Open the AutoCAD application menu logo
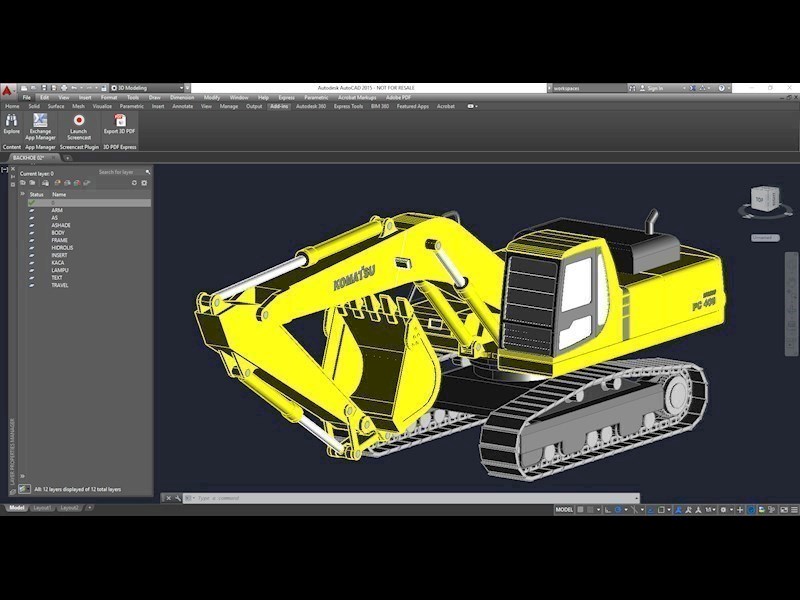Image resolution: width=800 pixels, height=600 pixels. point(7,91)
